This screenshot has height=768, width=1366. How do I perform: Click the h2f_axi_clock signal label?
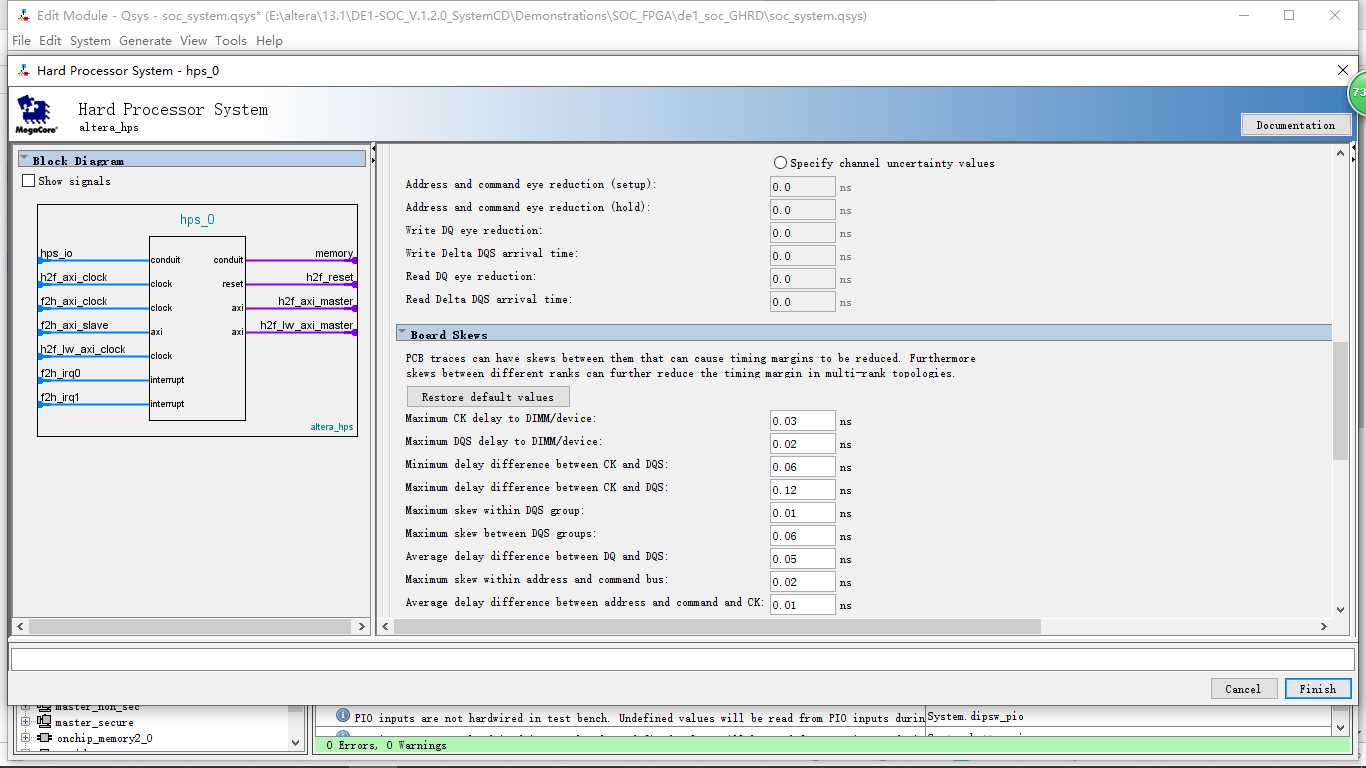(x=74, y=278)
